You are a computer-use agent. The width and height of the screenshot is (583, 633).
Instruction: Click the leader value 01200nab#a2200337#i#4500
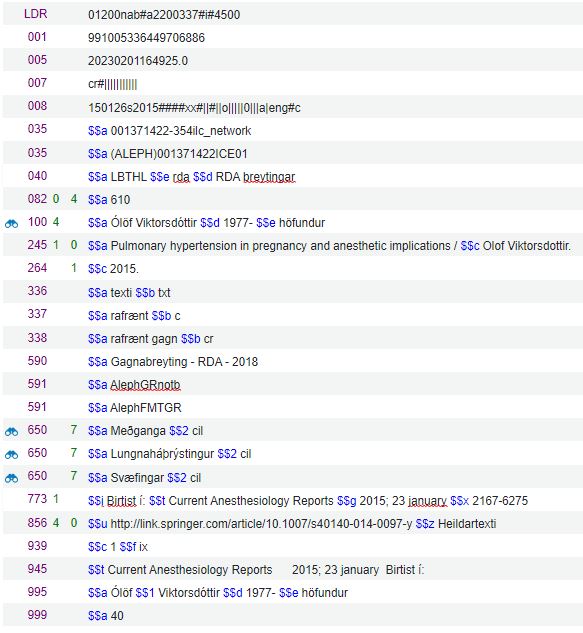[164, 15]
